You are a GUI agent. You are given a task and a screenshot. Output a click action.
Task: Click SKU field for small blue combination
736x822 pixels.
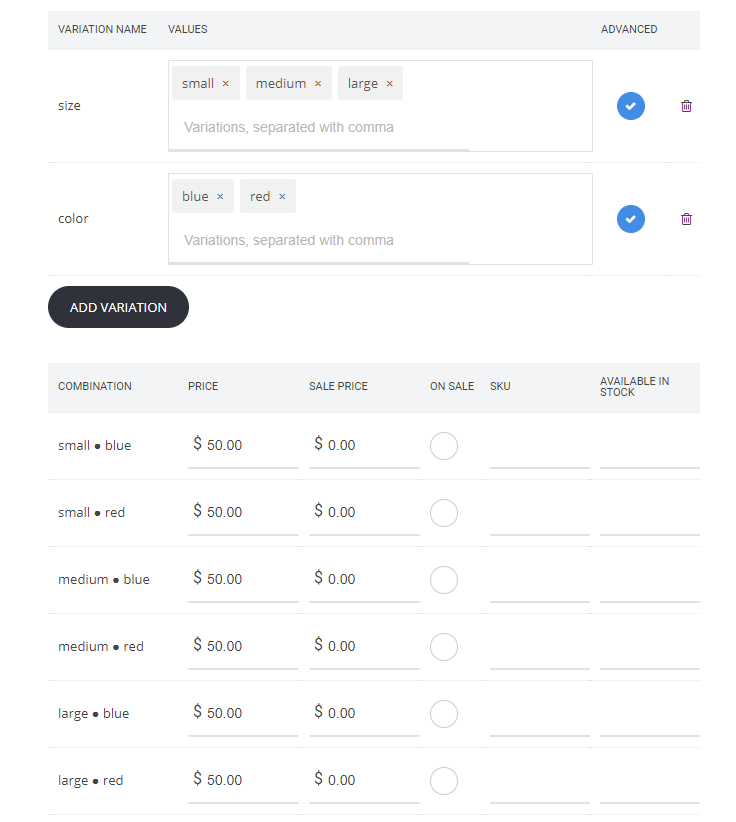tap(539, 447)
